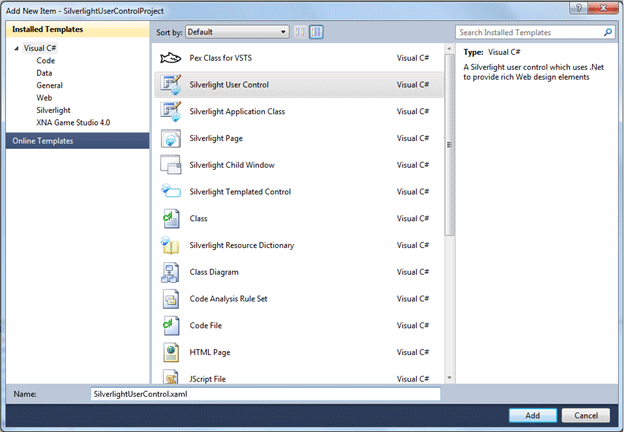Select the HTML Page label

click(210, 352)
